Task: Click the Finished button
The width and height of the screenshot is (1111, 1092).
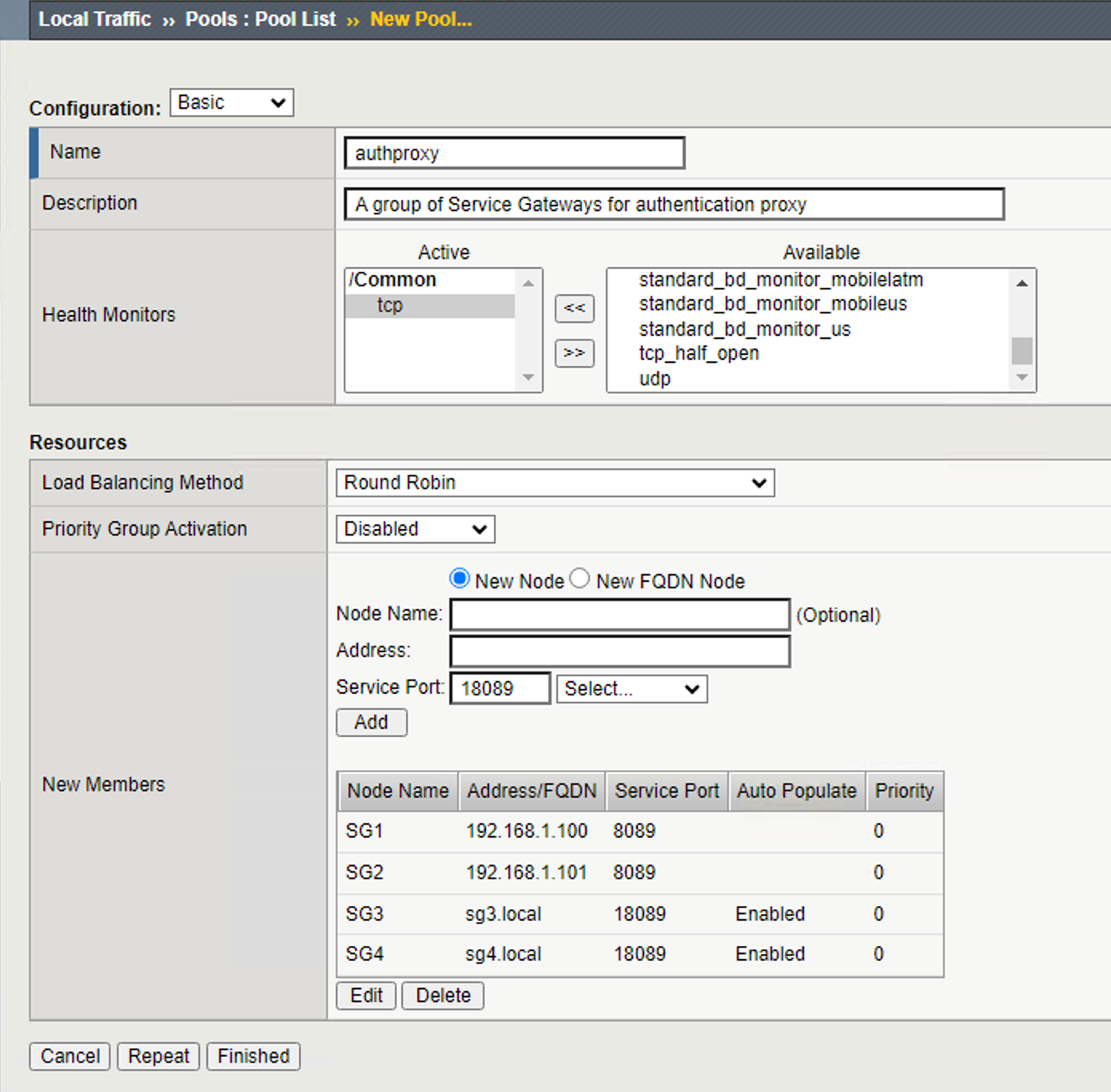Action: tap(253, 1055)
